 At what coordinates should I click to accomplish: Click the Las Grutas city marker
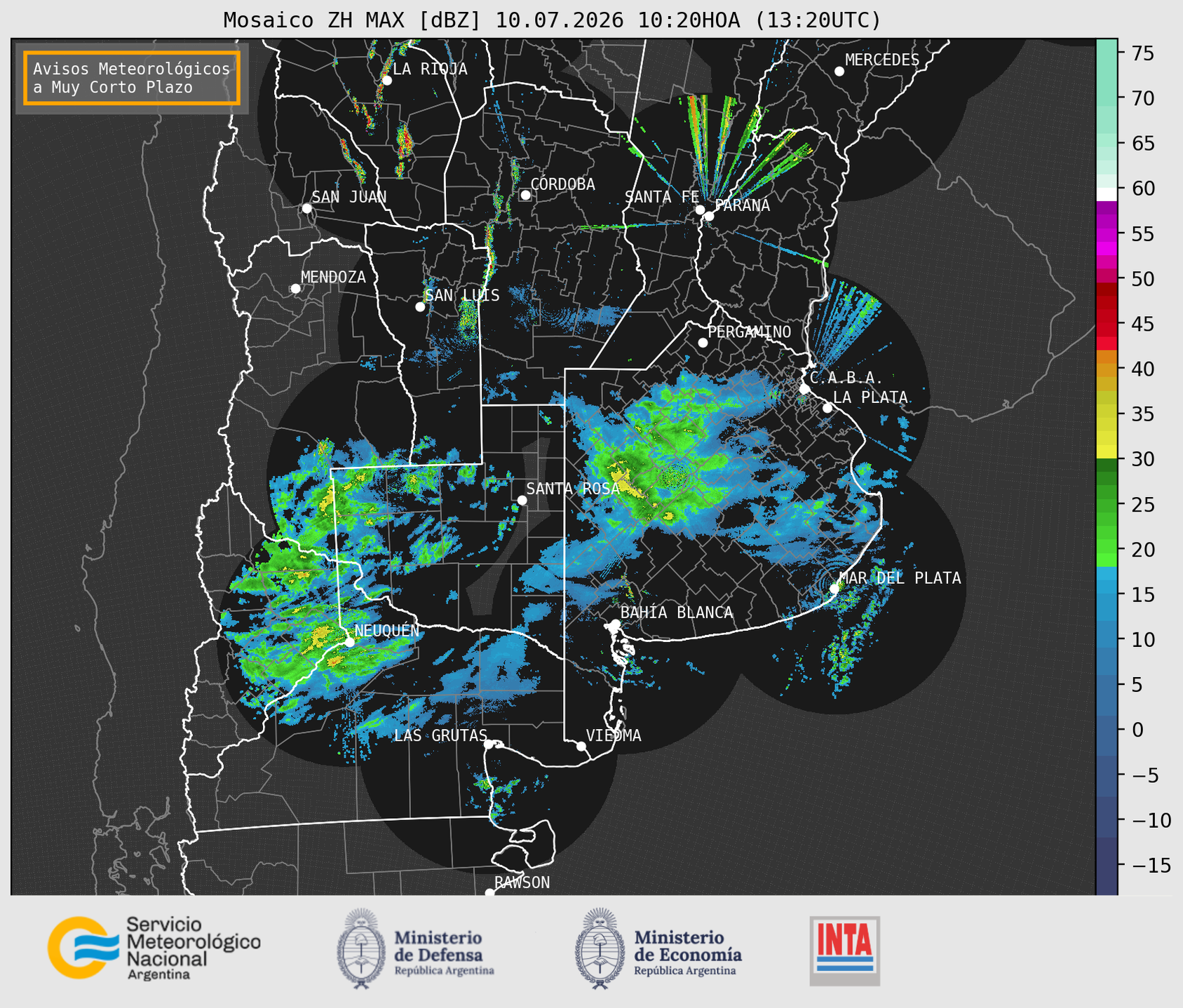click(x=489, y=744)
